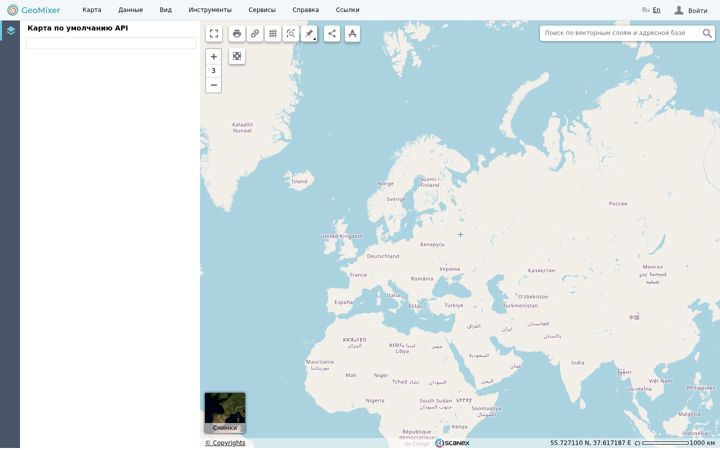Open the layers panel sidebar icon

(10, 31)
